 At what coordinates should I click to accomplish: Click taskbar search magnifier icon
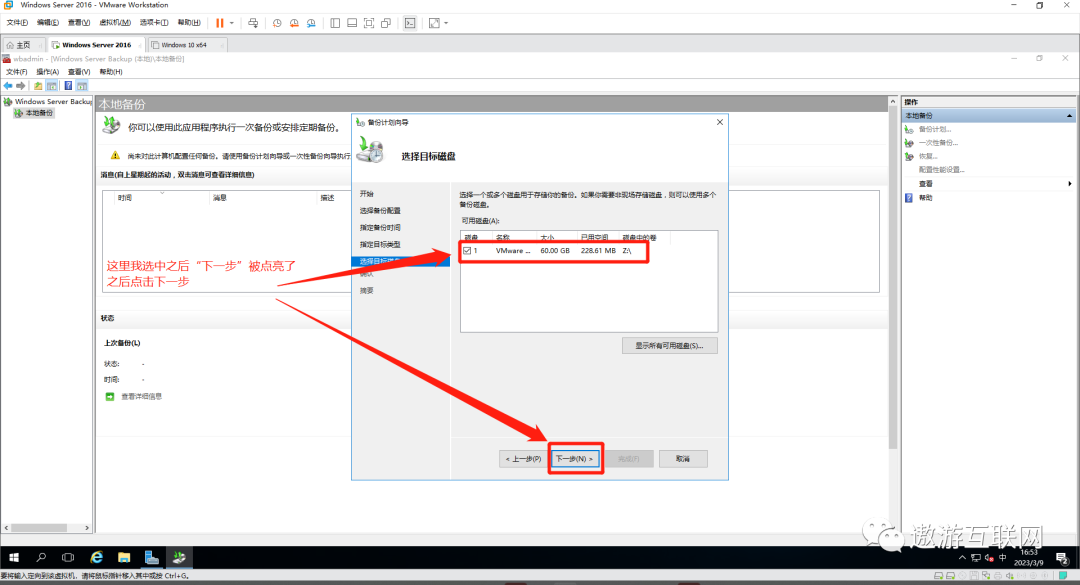[41, 557]
